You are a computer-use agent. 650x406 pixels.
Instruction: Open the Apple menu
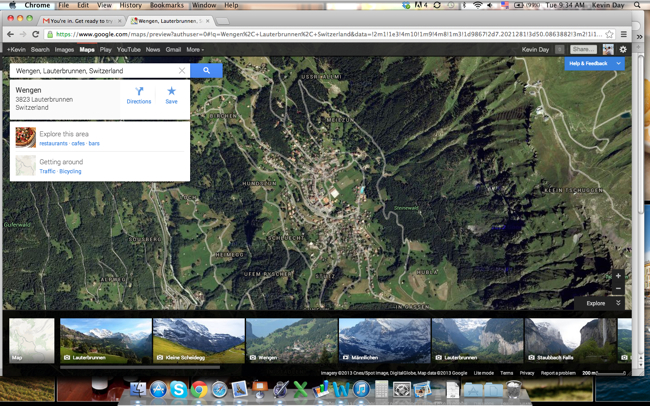click(12, 5)
